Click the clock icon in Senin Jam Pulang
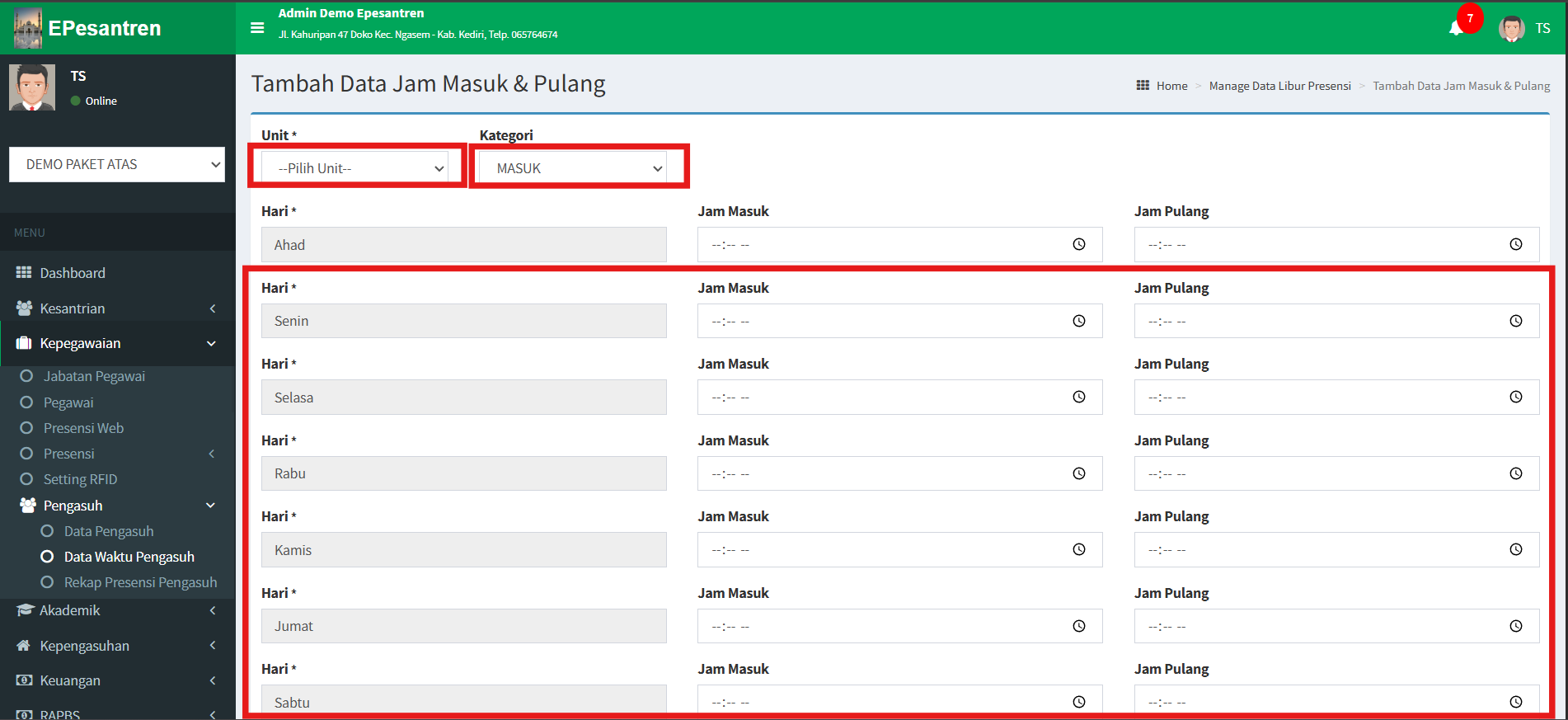Screen dimensions: 1568x720 pyautogui.click(x=1515, y=321)
